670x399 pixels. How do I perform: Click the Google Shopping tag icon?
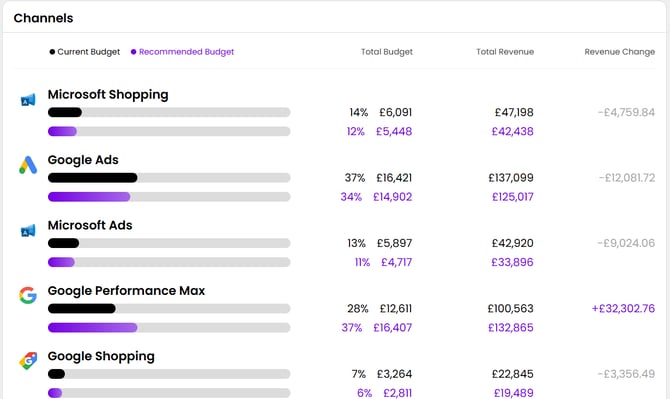tap(28, 361)
